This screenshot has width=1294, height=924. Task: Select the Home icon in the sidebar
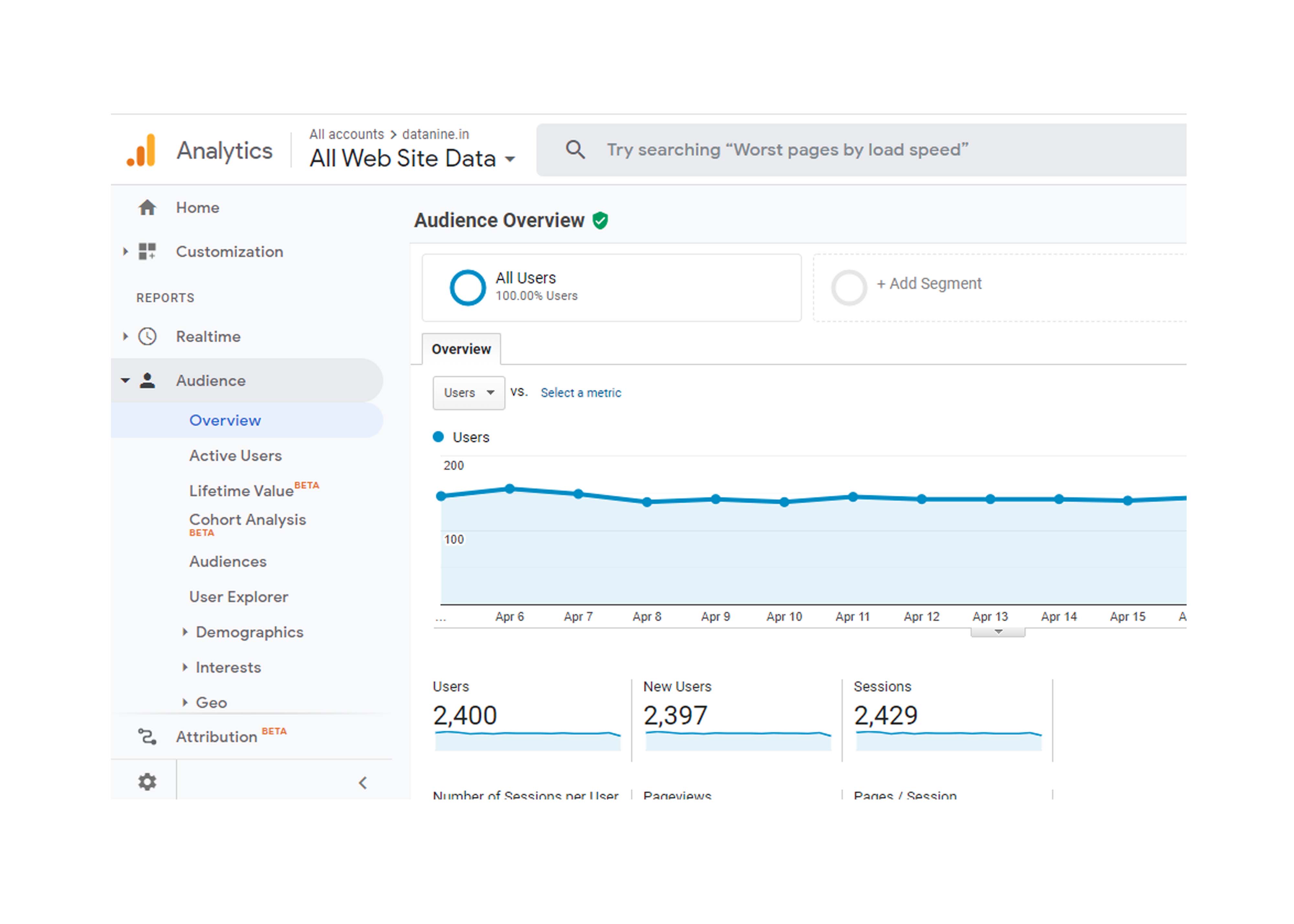coord(147,207)
